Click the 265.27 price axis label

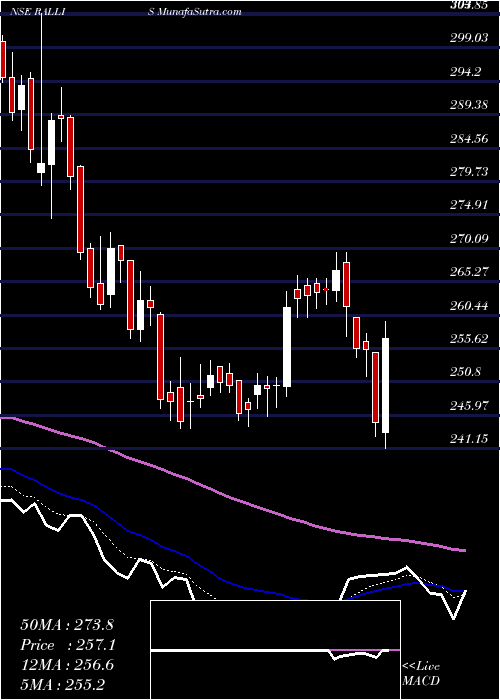tap(469, 272)
